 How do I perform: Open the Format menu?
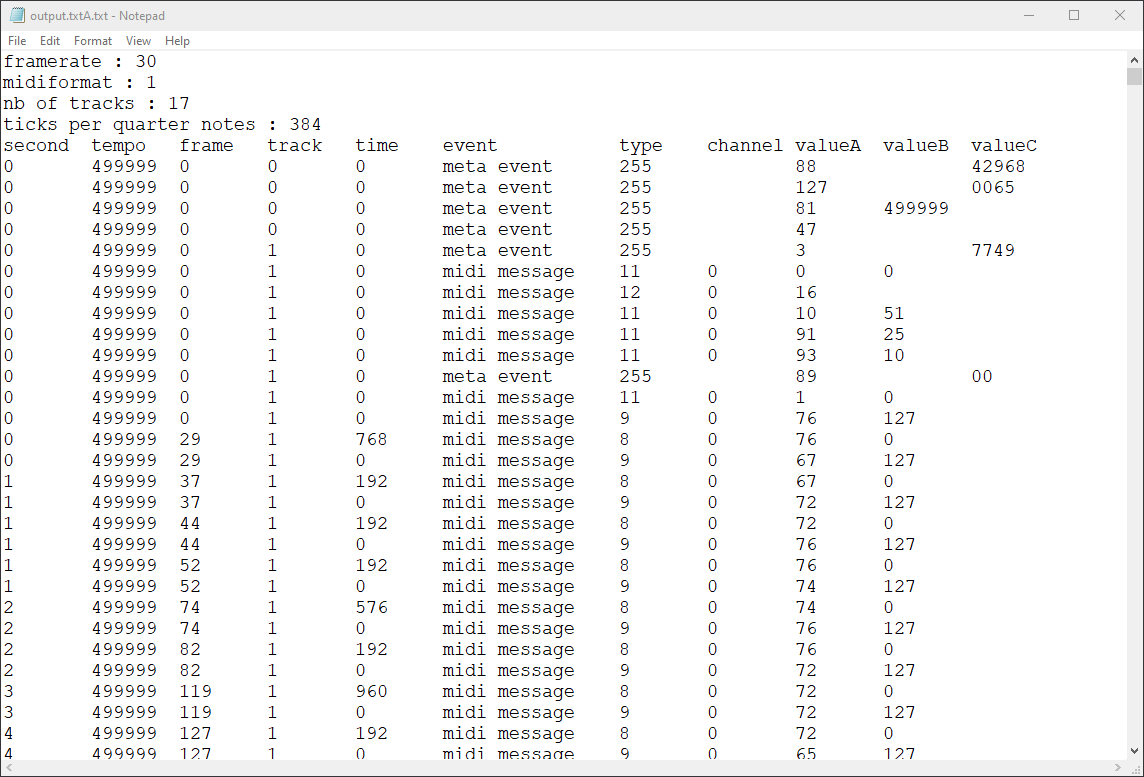93,41
